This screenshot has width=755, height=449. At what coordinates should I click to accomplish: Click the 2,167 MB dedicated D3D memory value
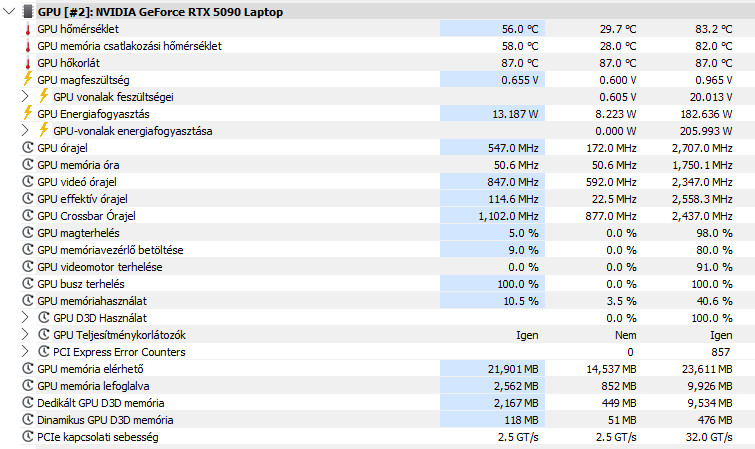point(516,403)
